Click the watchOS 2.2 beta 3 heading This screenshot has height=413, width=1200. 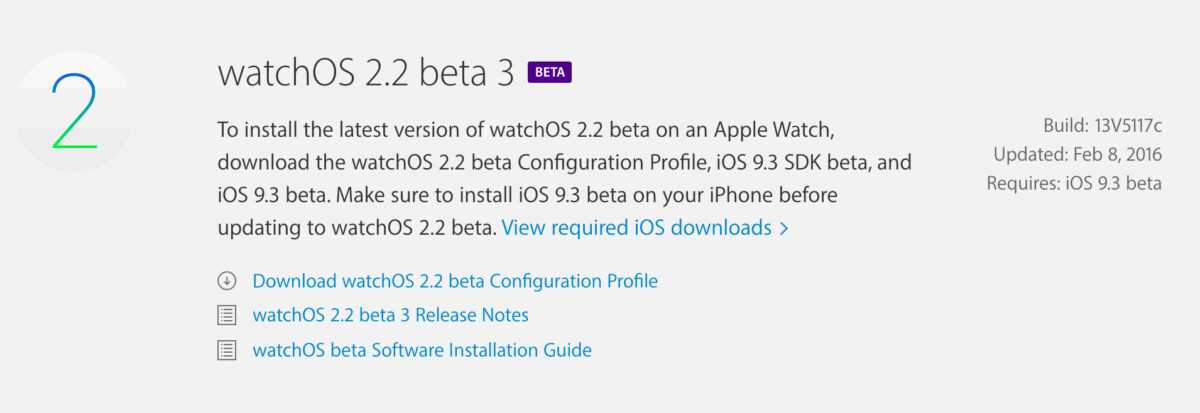(365, 72)
